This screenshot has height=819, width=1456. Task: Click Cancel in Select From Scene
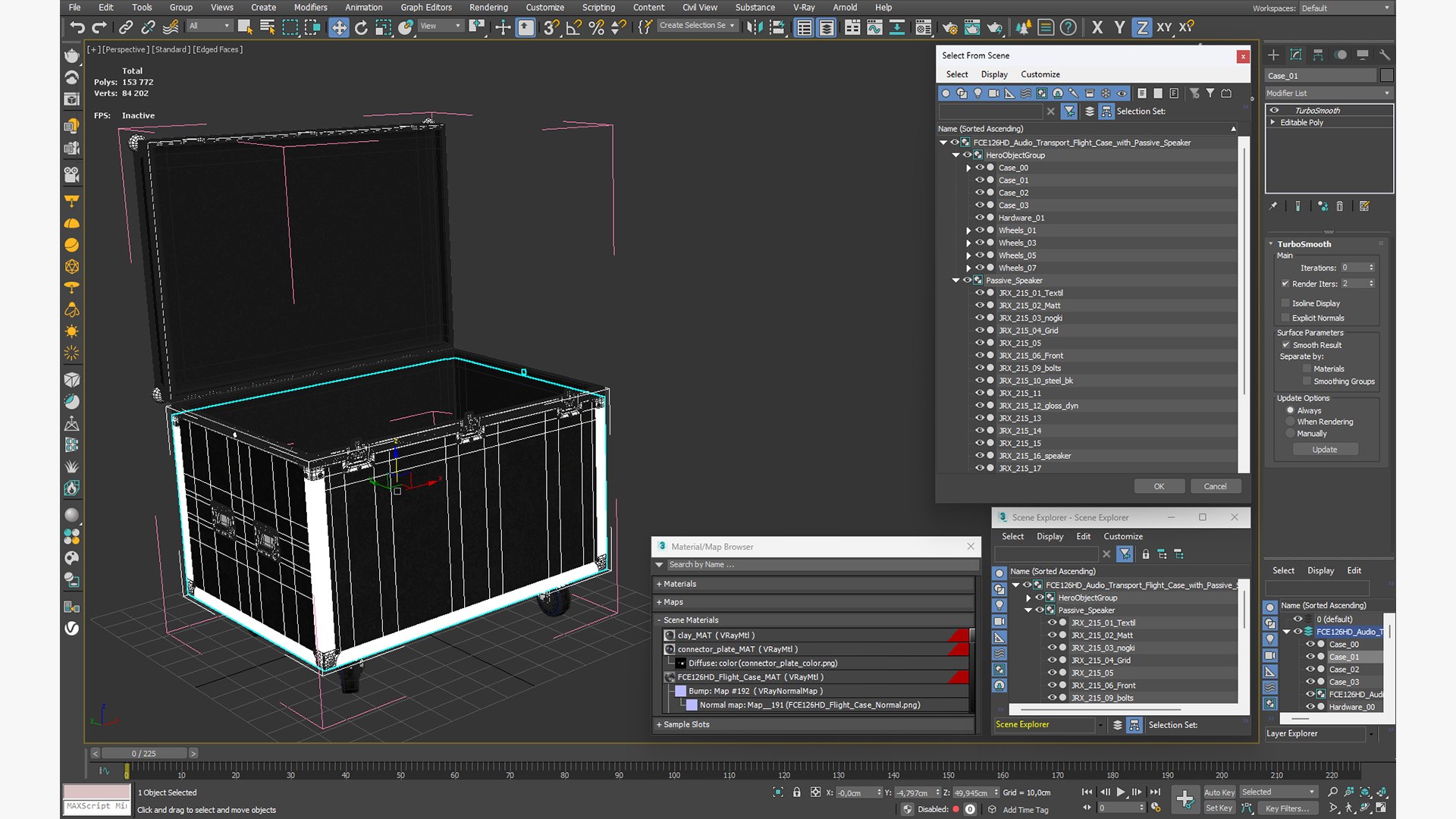[x=1215, y=486]
